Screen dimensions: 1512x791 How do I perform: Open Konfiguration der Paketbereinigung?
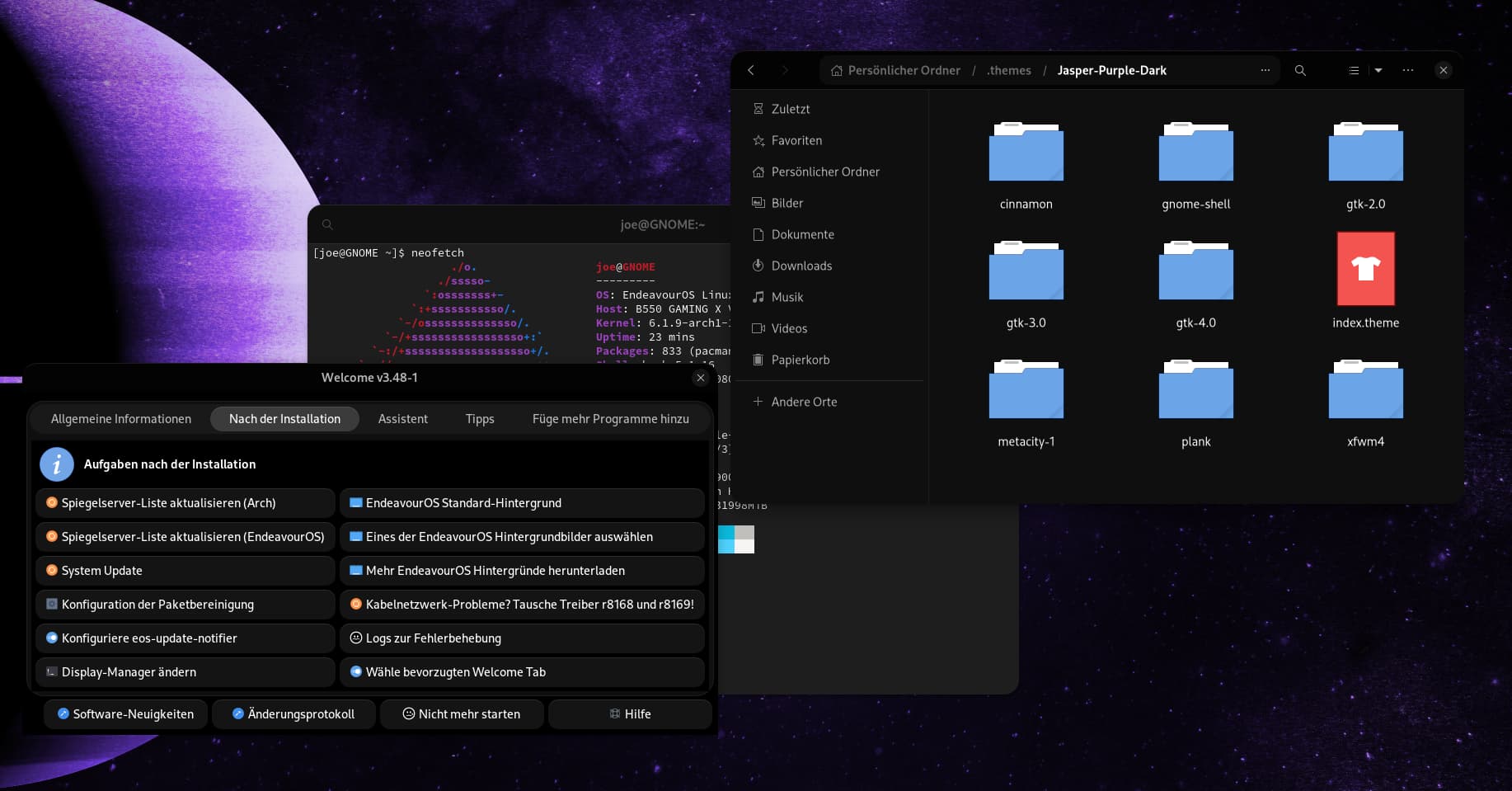pyautogui.click(x=185, y=605)
